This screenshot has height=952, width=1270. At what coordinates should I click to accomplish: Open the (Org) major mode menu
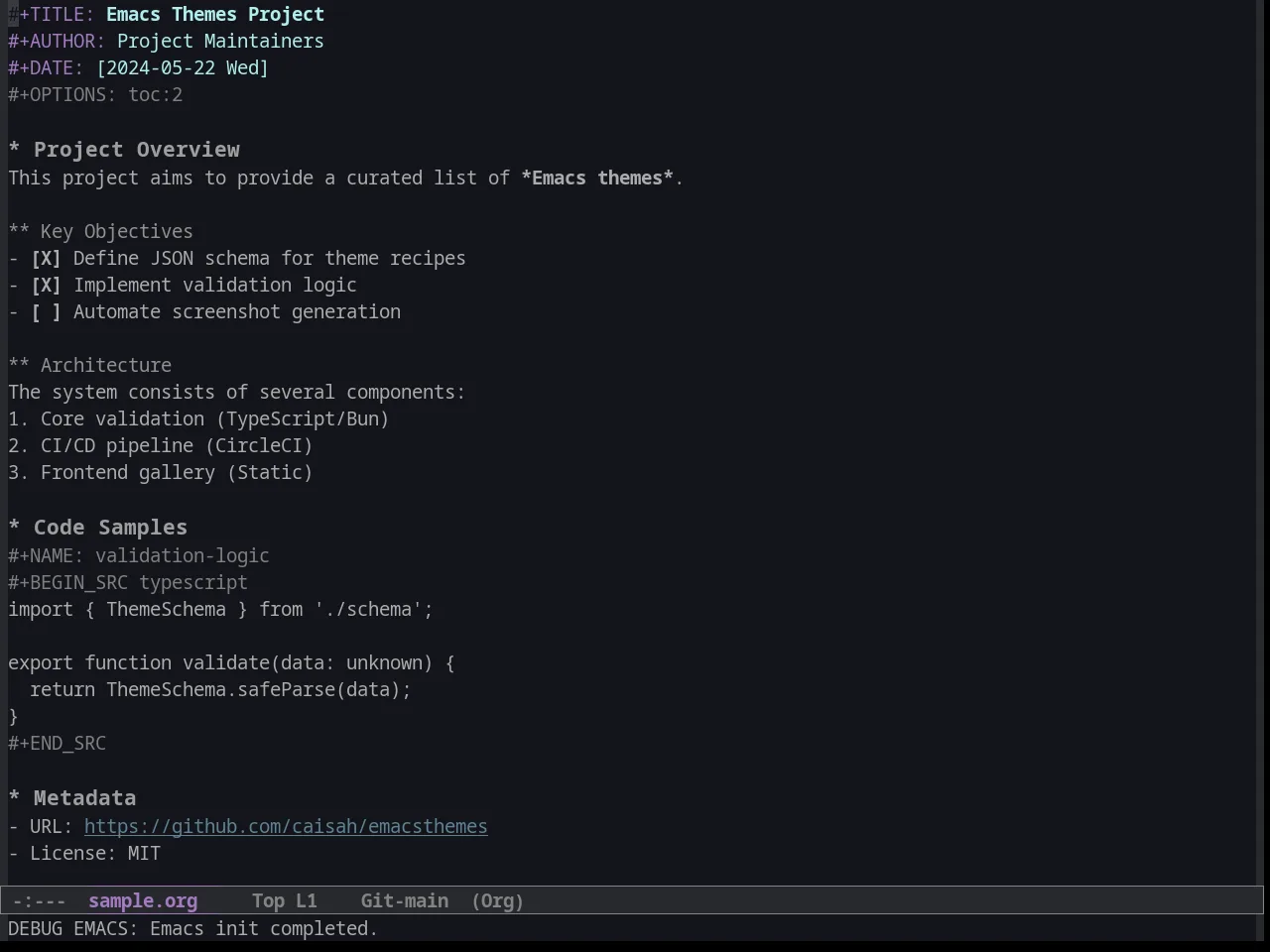498,901
